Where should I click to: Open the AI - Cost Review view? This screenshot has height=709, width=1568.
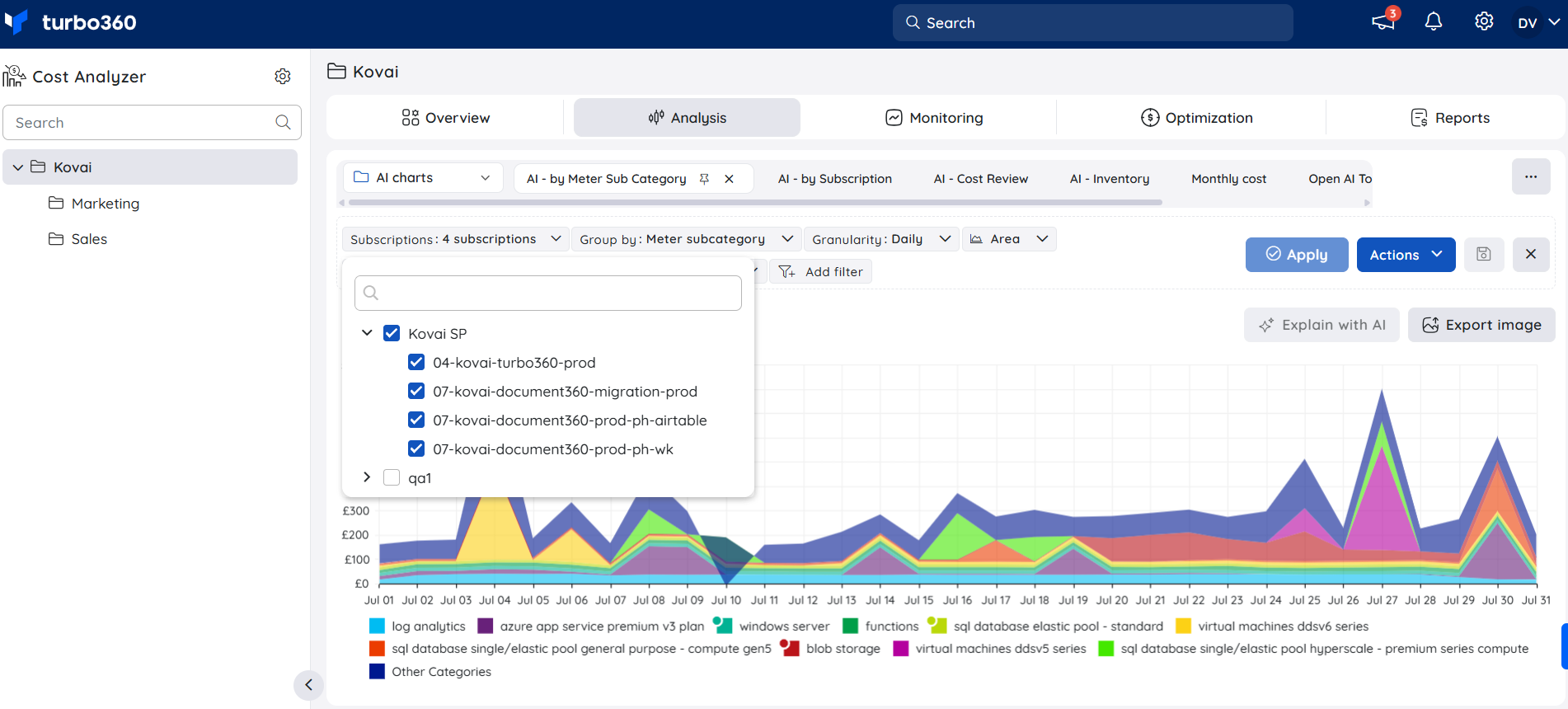[980, 179]
